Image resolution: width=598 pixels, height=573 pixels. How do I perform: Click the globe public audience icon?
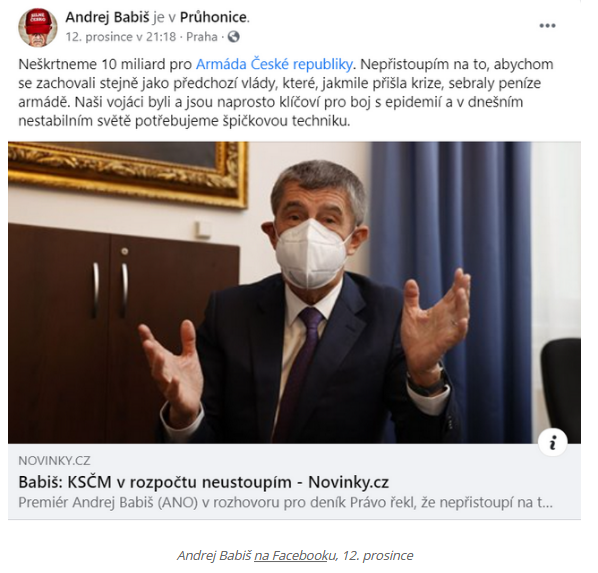tap(233, 37)
